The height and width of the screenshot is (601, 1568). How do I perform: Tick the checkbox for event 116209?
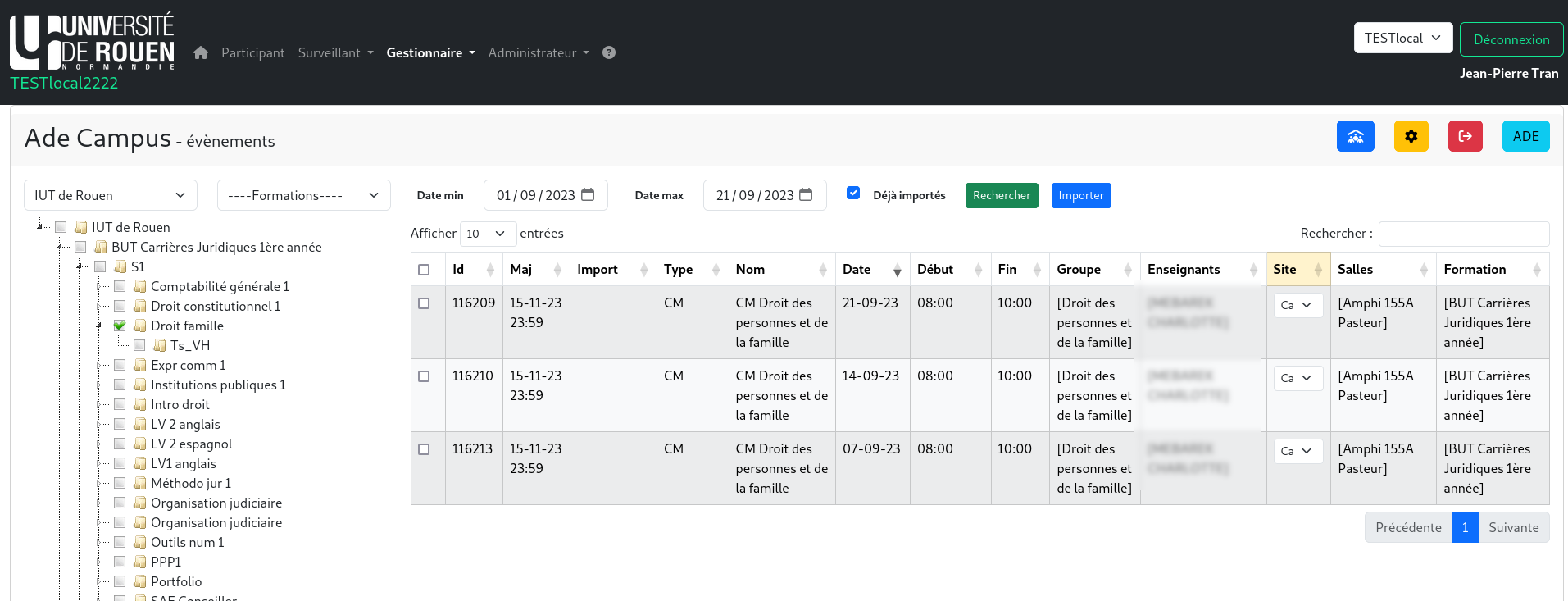pyautogui.click(x=424, y=303)
